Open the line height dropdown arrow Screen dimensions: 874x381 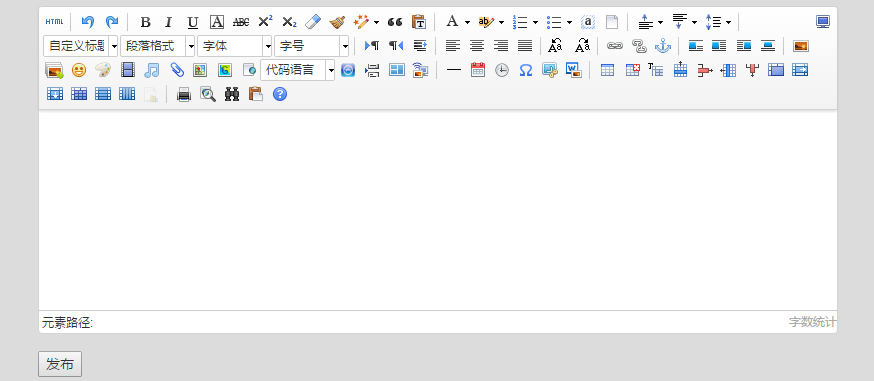728,22
